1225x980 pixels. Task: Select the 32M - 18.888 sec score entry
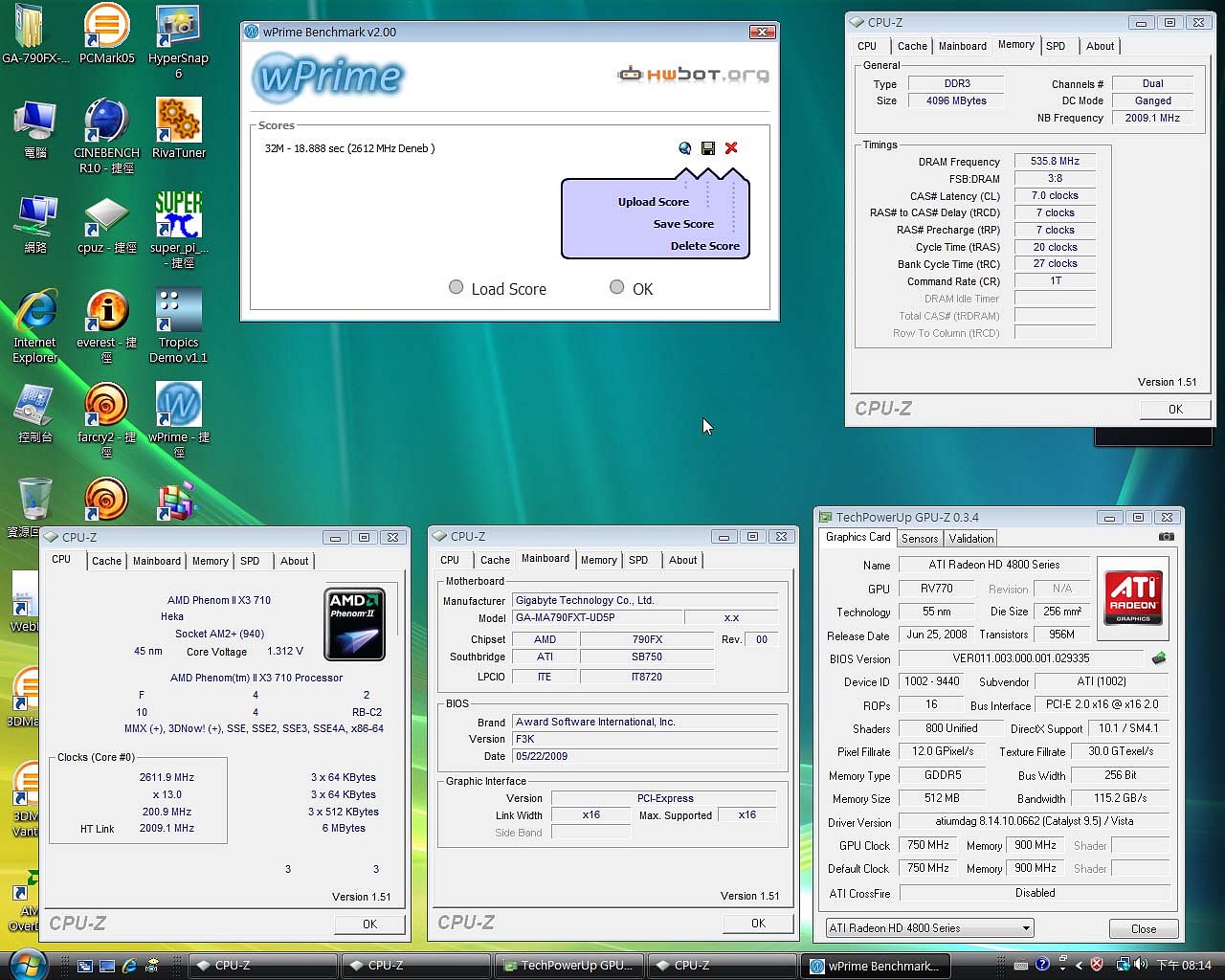coord(350,148)
